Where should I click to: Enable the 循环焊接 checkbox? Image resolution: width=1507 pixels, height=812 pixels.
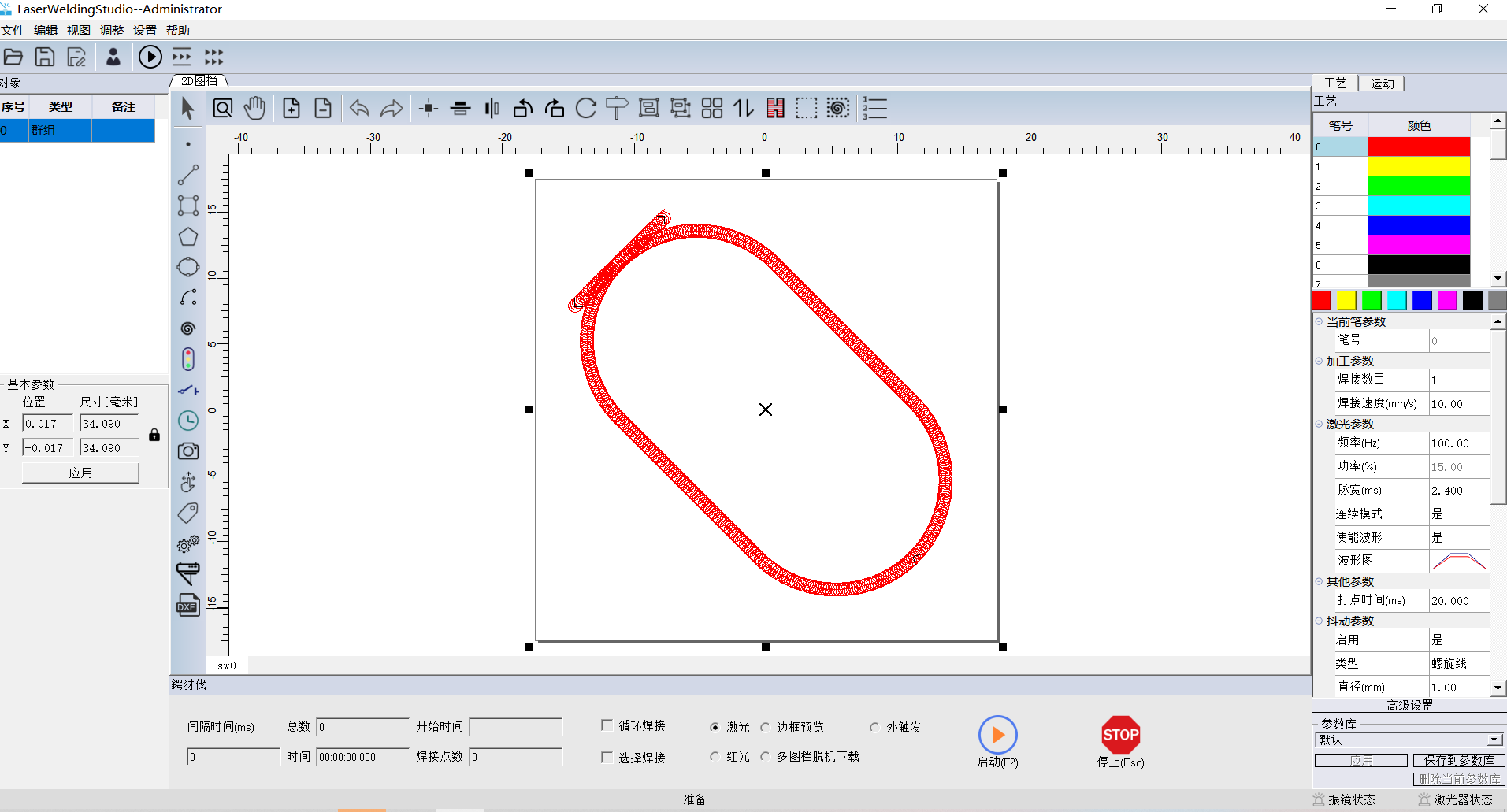pyautogui.click(x=607, y=725)
